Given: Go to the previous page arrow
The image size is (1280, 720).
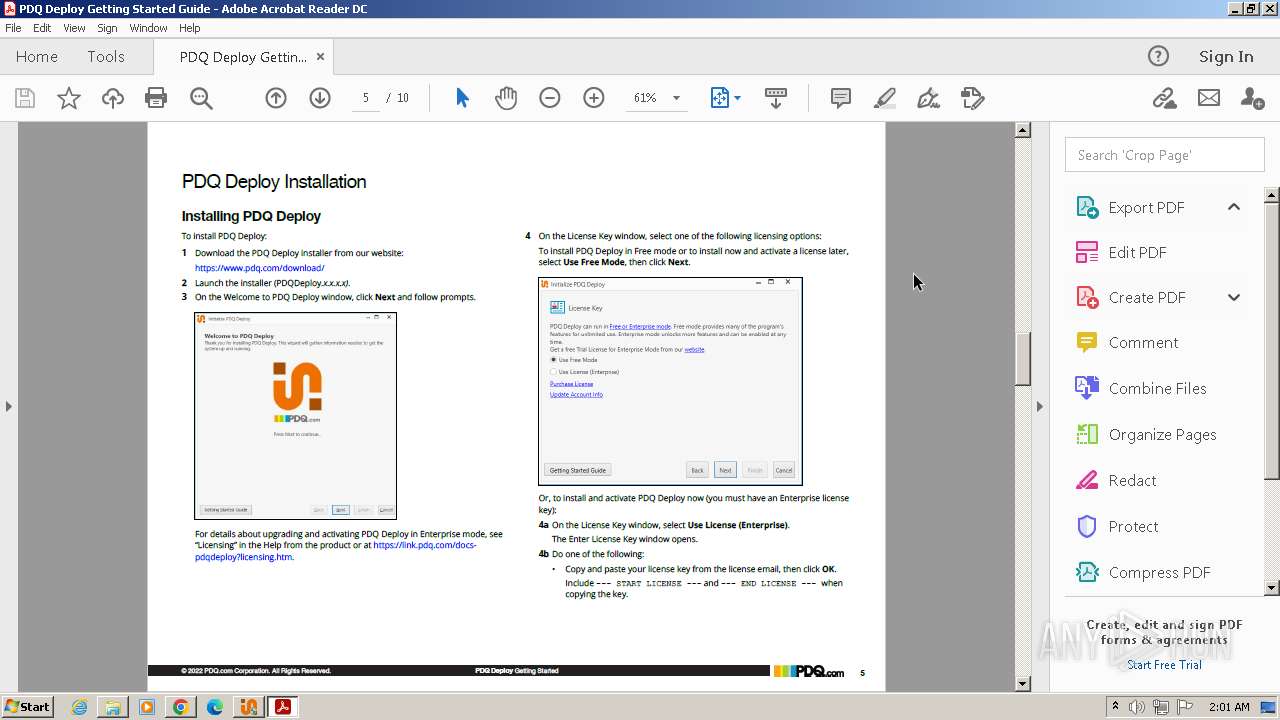Looking at the screenshot, I should point(276,98).
